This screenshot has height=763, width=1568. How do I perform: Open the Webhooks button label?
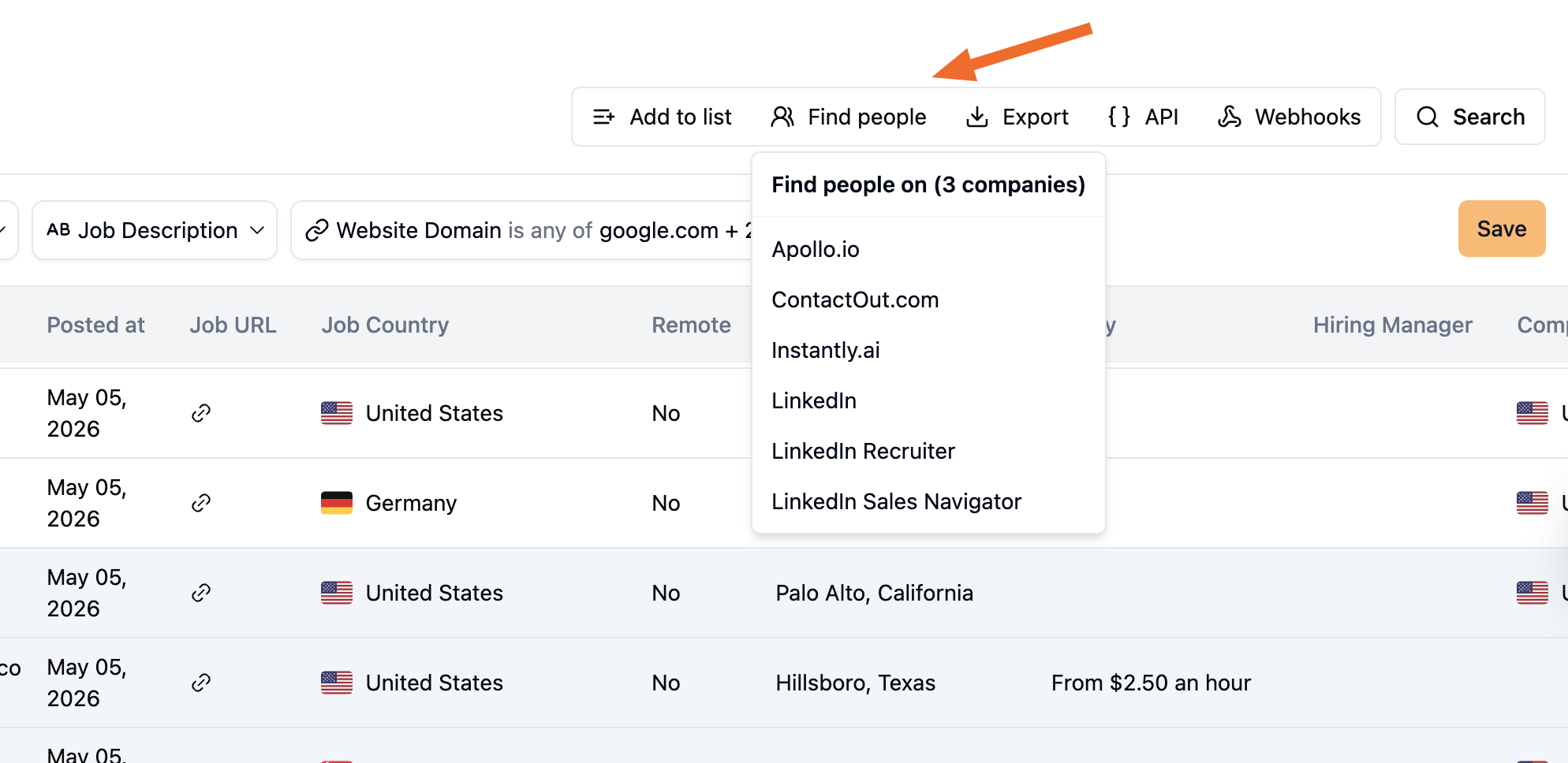coord(1308,117)
